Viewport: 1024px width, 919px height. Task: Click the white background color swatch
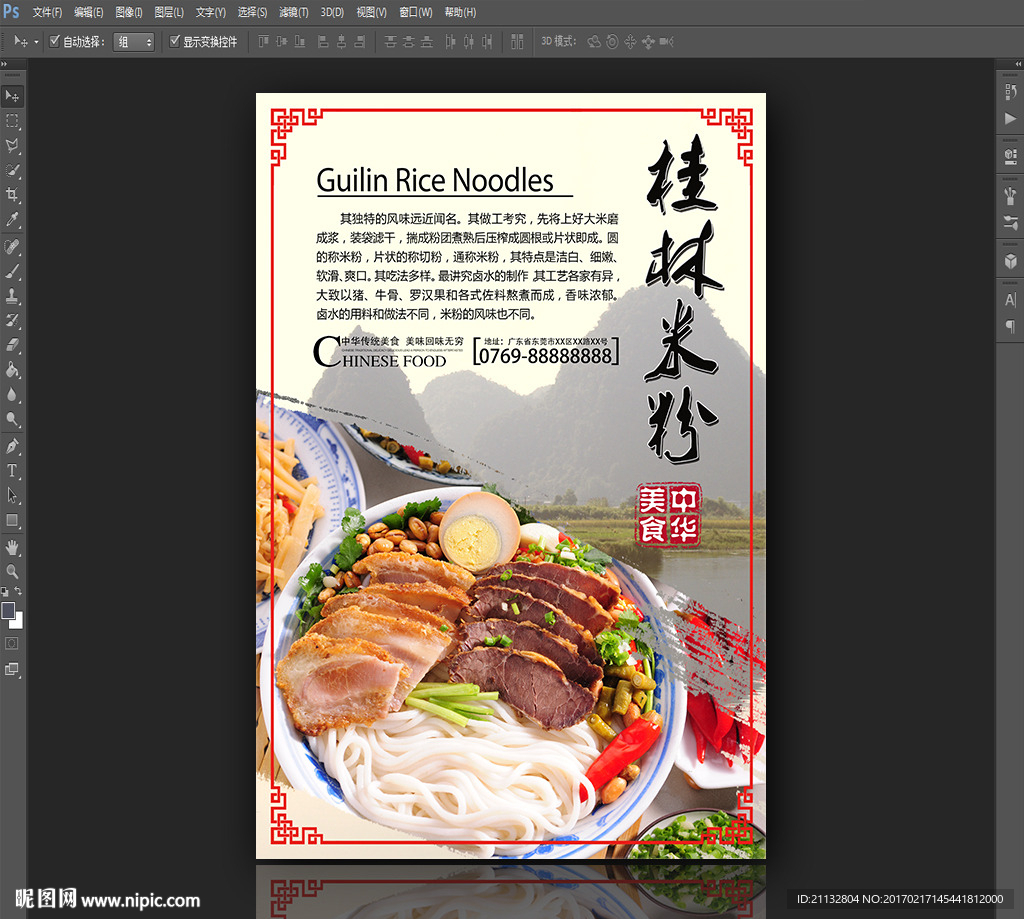pos(18,622)
